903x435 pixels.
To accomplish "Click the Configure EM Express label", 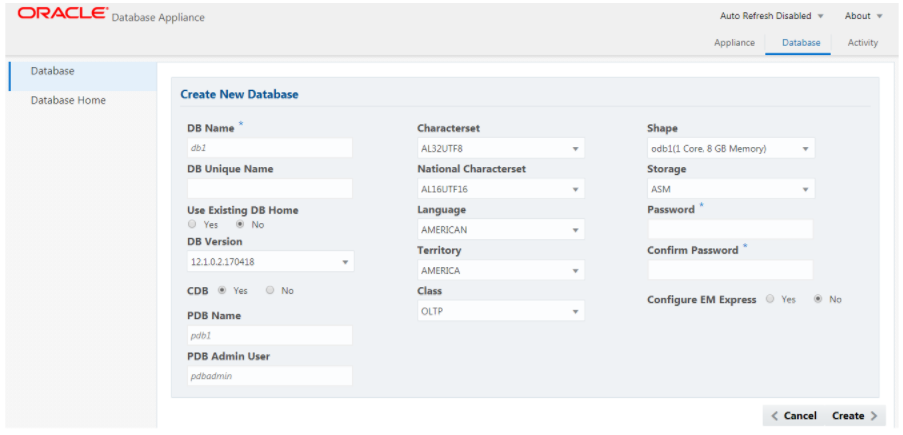I will [701, 300].
